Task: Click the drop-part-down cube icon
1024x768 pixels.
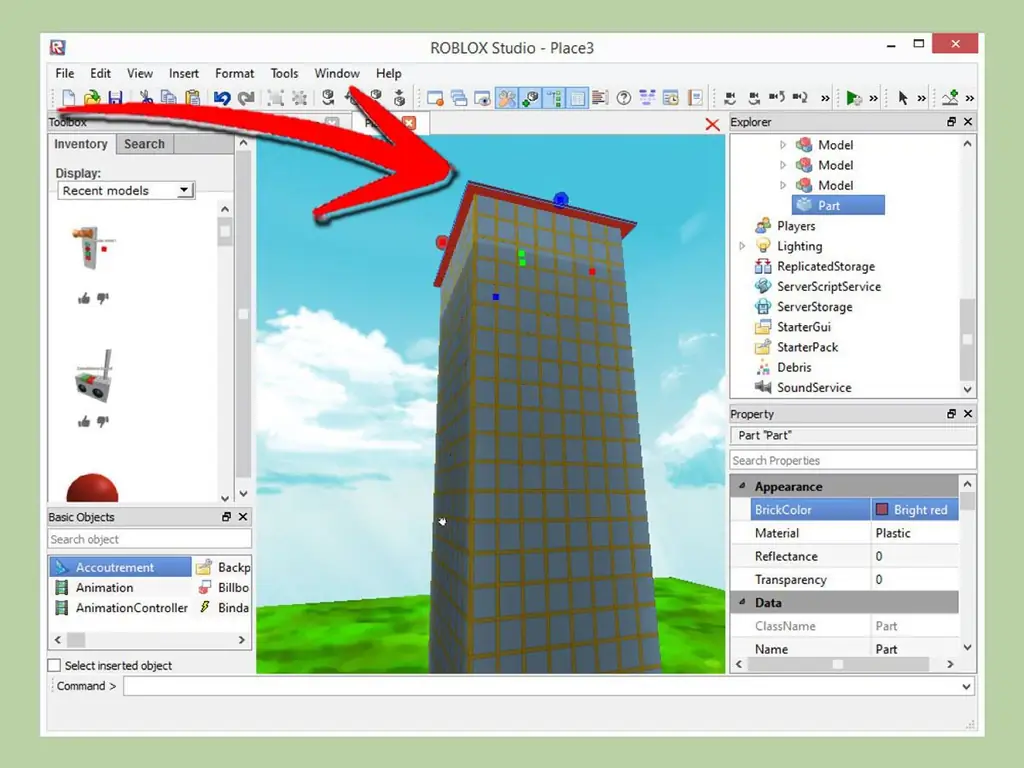Action: click(399, 98)
